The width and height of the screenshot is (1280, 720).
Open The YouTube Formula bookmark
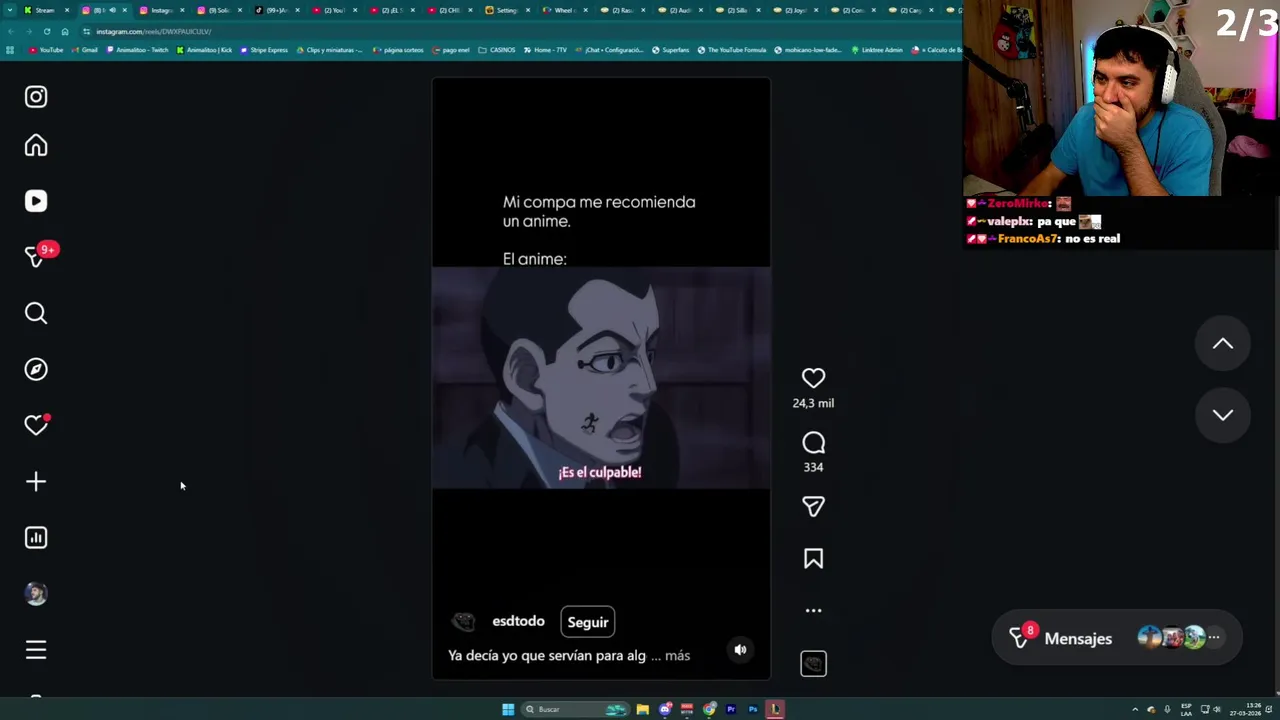[x=732, y=50]
